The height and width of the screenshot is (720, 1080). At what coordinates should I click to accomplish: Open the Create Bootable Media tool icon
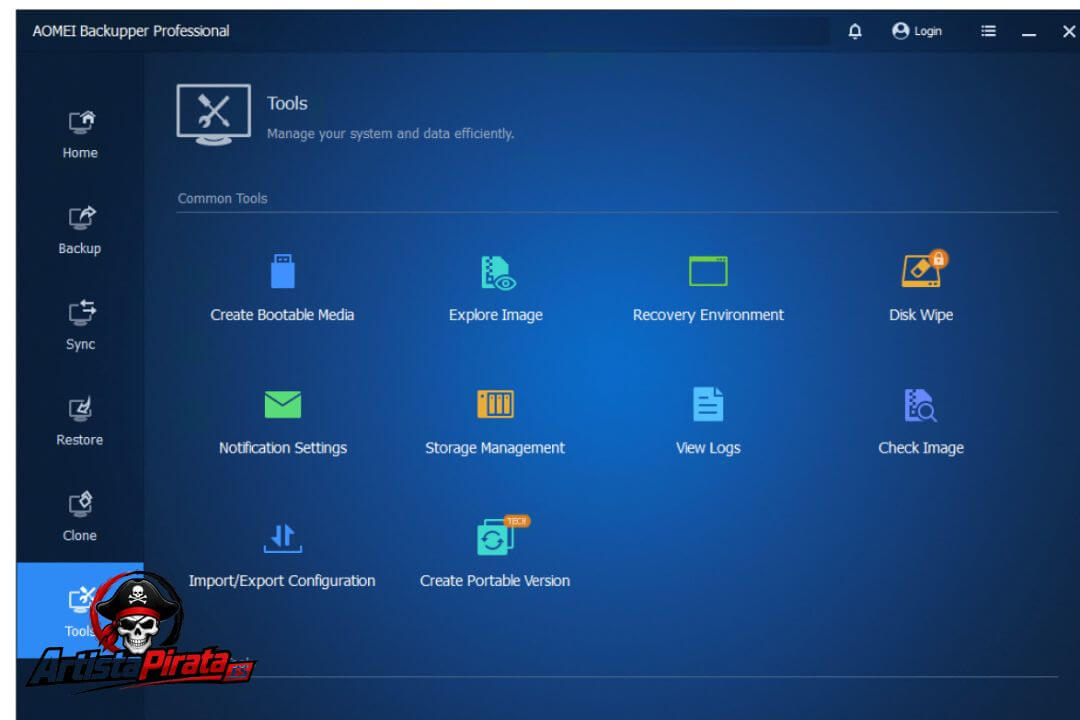(x=282, y=271)
